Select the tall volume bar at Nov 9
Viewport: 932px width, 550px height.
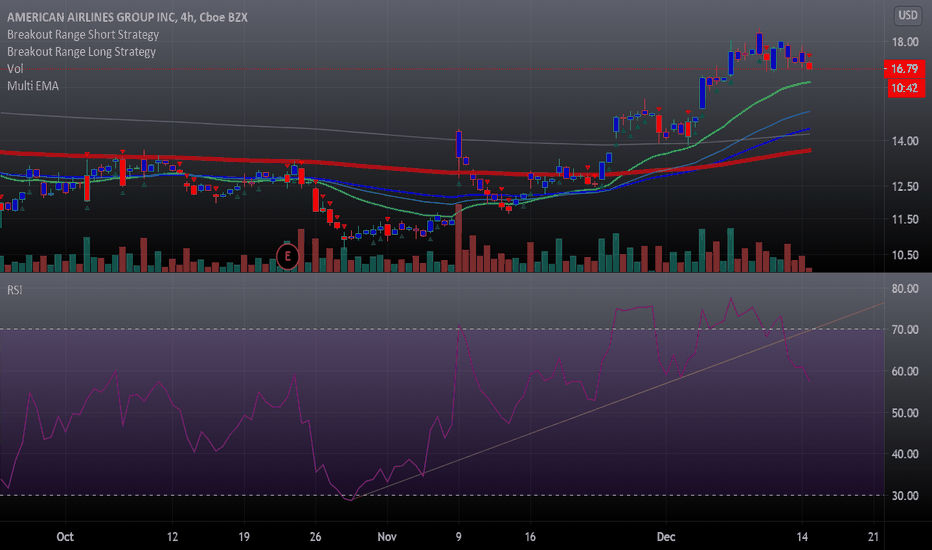click(x=458, y=238)
